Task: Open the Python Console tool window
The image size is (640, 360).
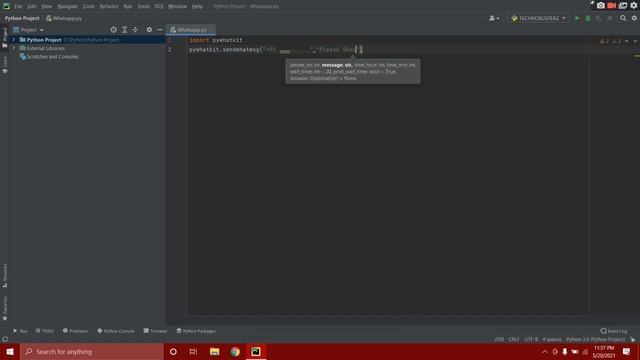Action: (x=116, y=331)
